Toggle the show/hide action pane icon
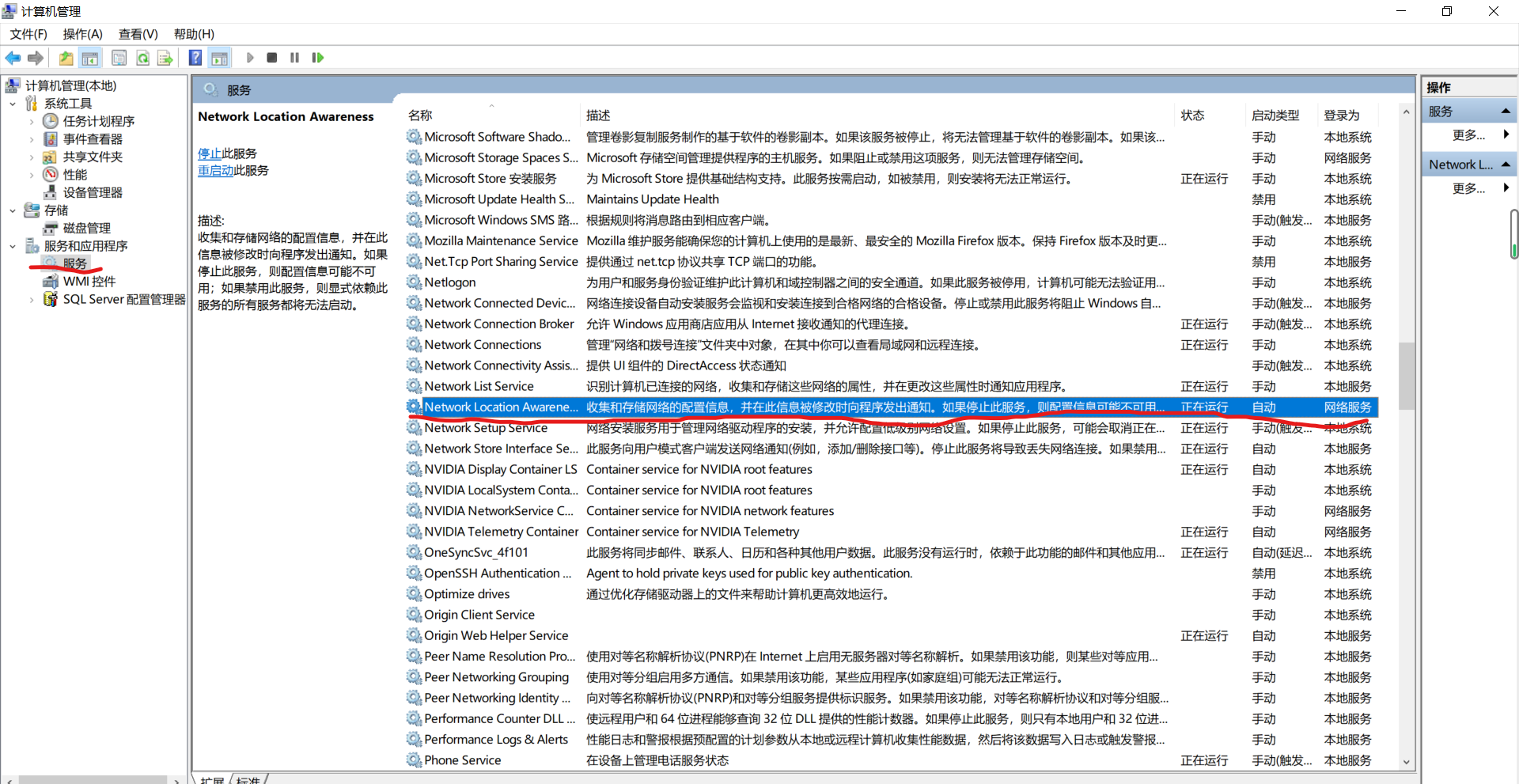The image size is (1519, 784). 219,58
